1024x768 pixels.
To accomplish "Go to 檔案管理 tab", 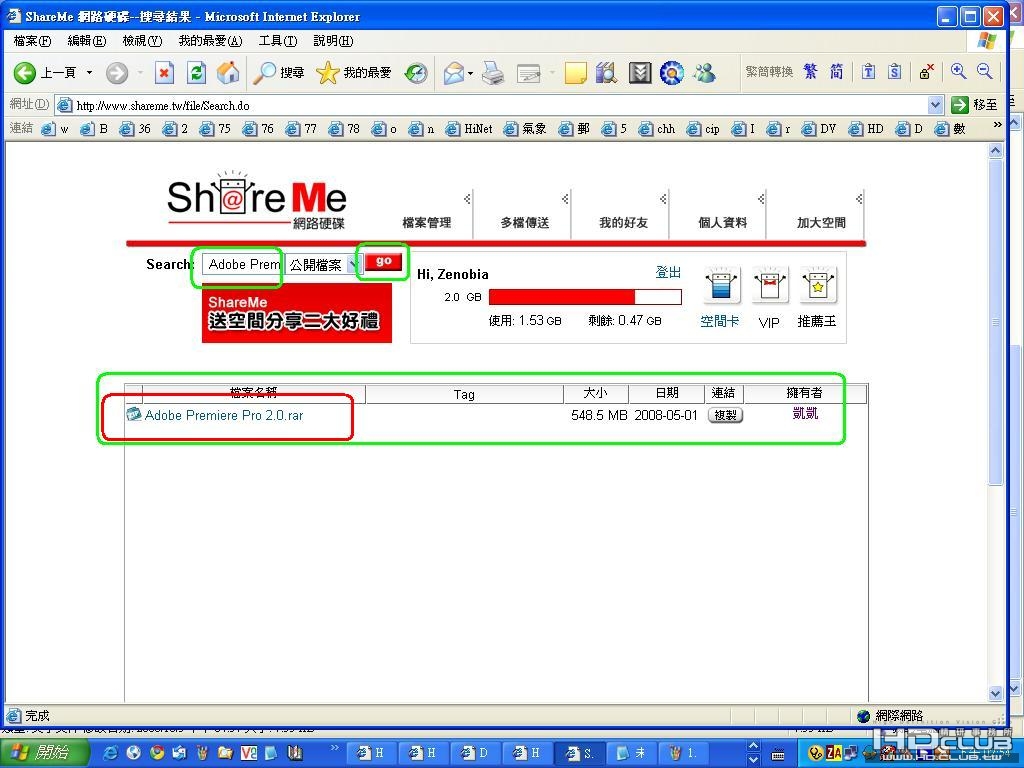I will click(426, 223).
